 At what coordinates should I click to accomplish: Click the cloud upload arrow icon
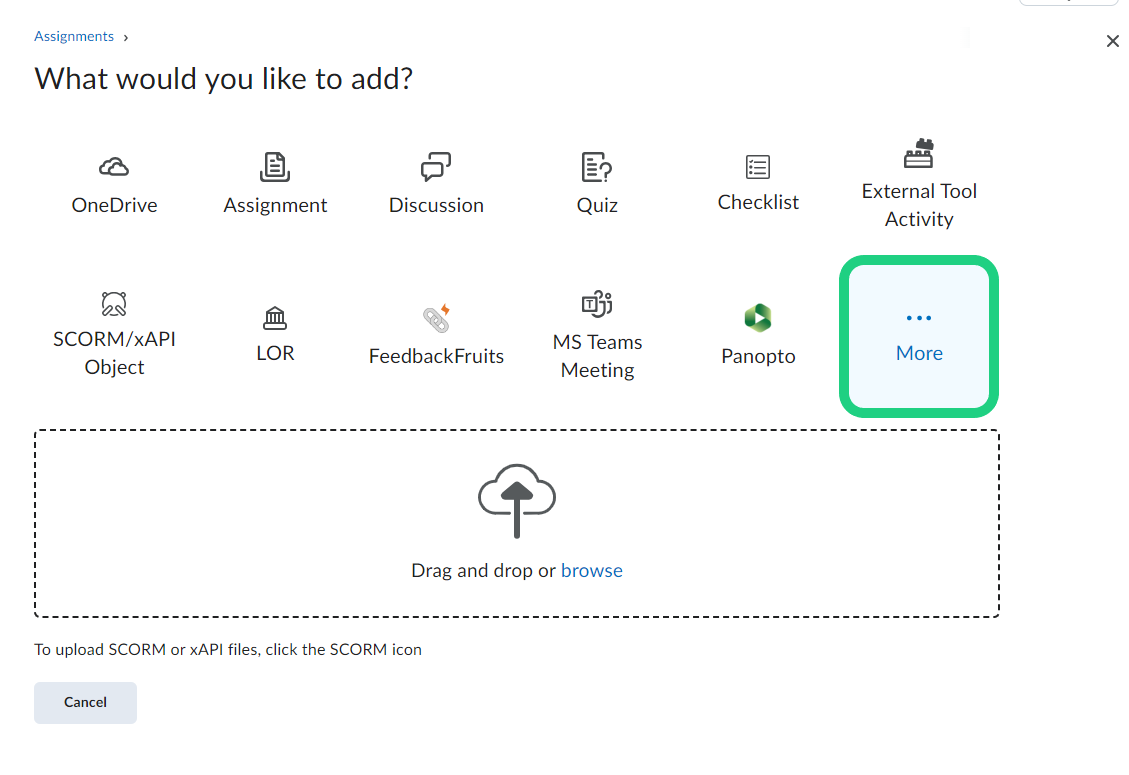[x=517, y=500]
